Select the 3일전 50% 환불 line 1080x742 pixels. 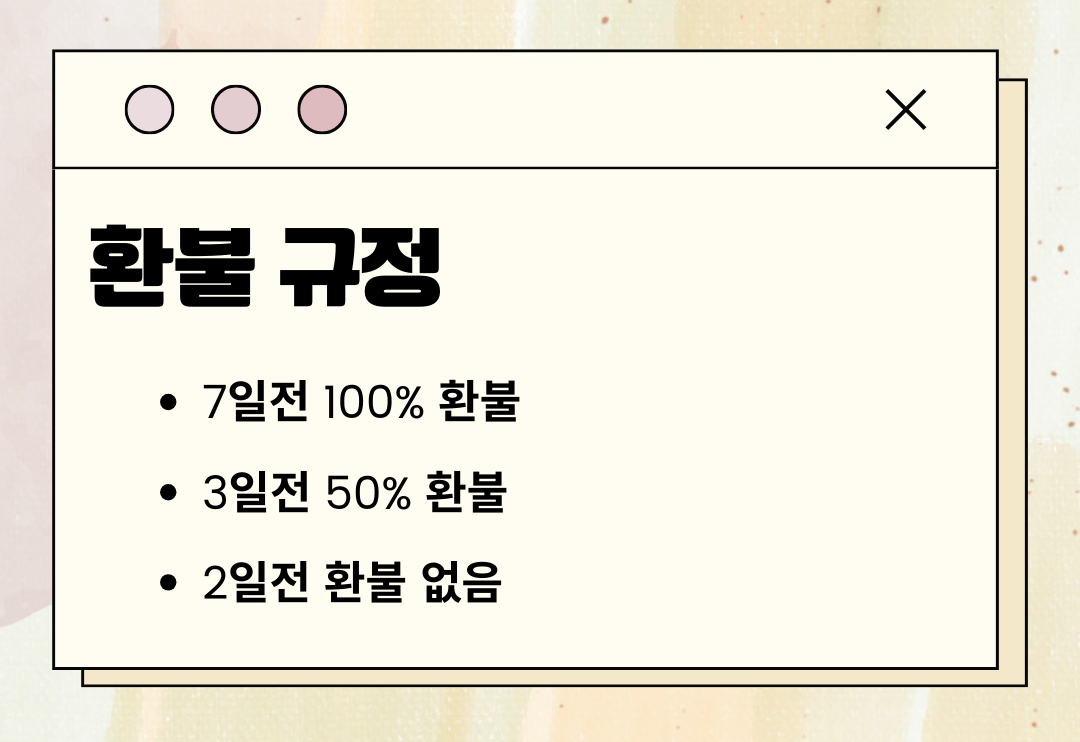click(355, 491)
